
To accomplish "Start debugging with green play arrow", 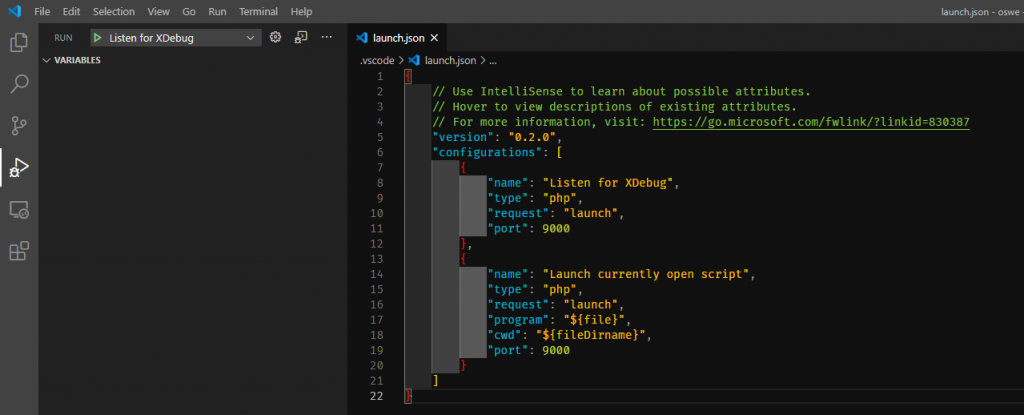I will (97, 38).
